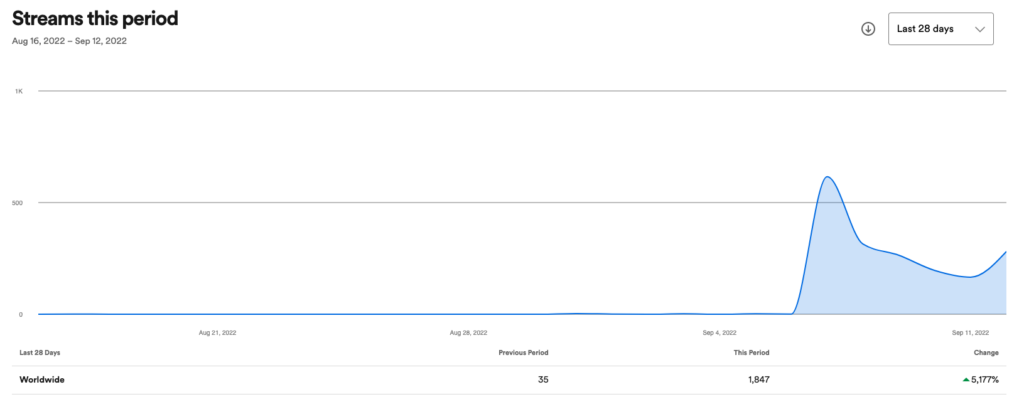The height and width of the screenshot is (397, 1024).
Task: Click the Aug 16 – Sep 12 date range
Action: click(69, 41)
